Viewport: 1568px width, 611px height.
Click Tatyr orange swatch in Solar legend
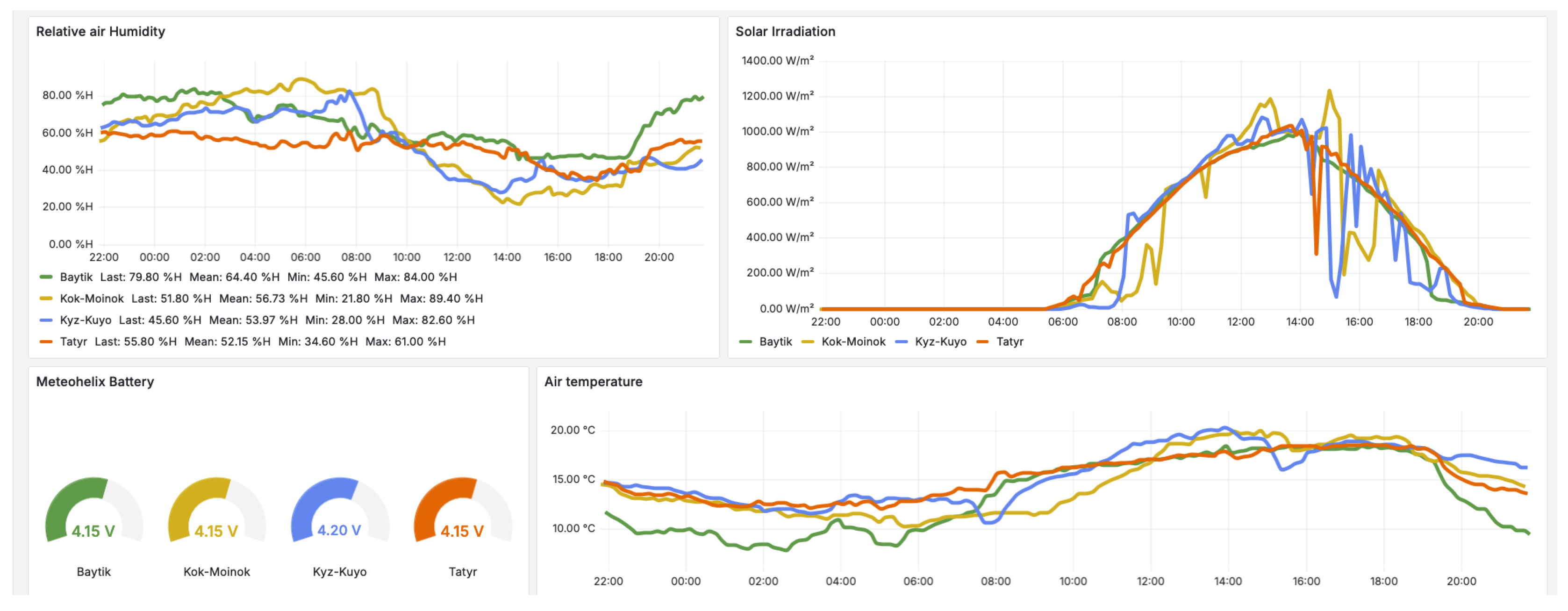982,342
